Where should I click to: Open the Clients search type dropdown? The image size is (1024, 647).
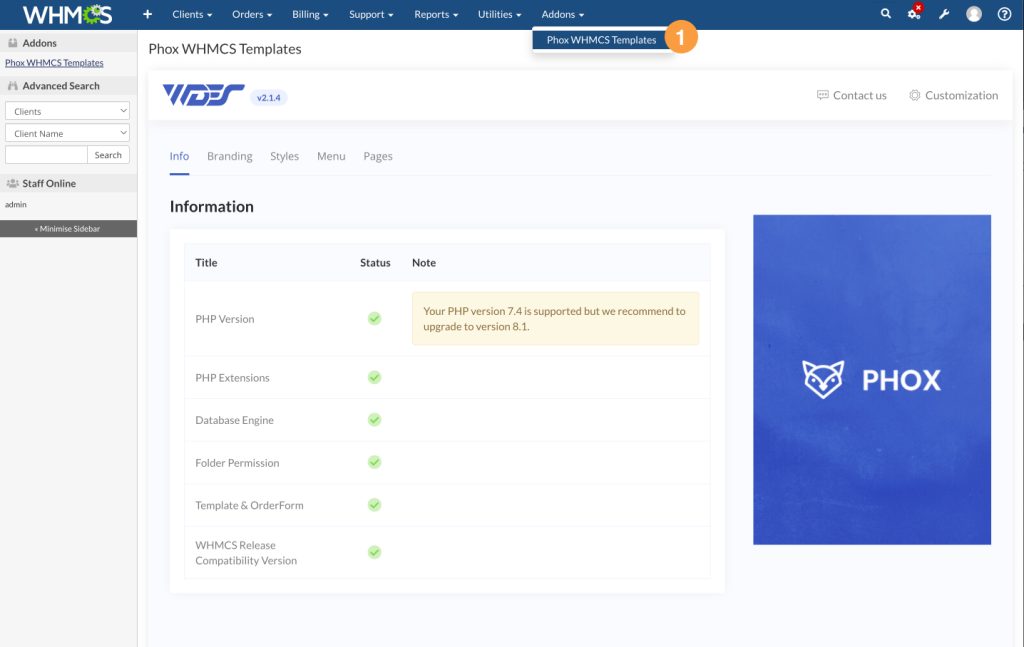(x=66, y=110)
